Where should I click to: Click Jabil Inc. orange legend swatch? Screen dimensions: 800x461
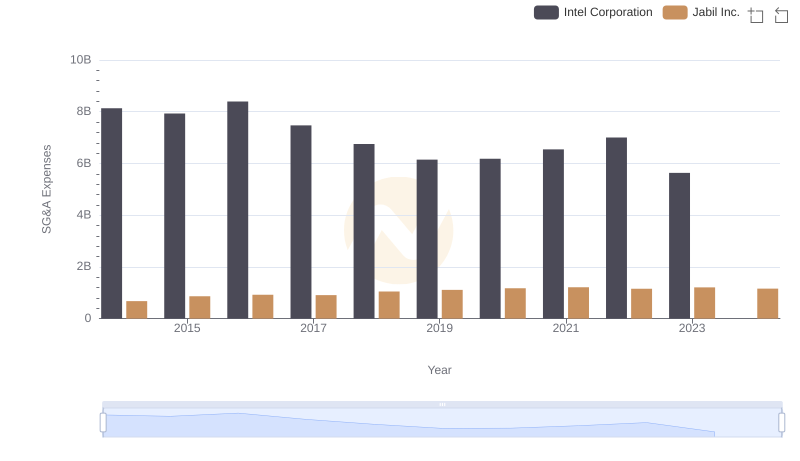675,12
